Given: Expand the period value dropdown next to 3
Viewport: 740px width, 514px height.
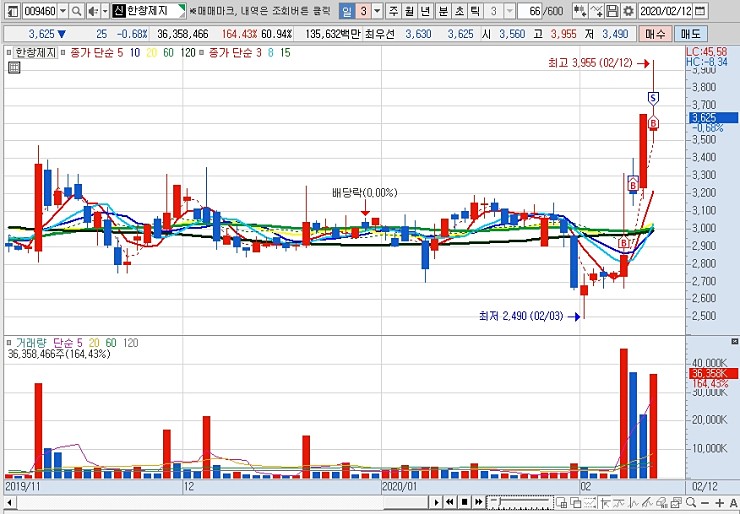Looking at the screenshot, I should (377, 11).
